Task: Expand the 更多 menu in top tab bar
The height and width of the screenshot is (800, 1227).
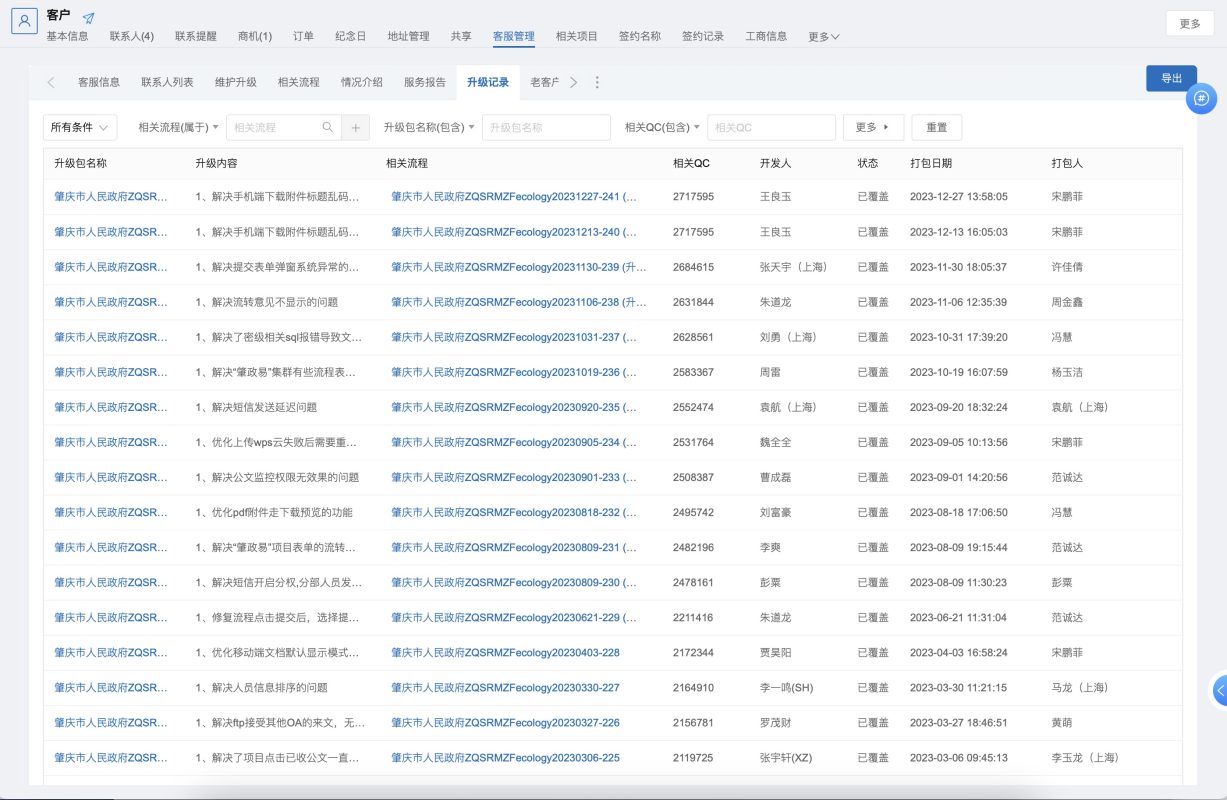Action: coord(823,37)
